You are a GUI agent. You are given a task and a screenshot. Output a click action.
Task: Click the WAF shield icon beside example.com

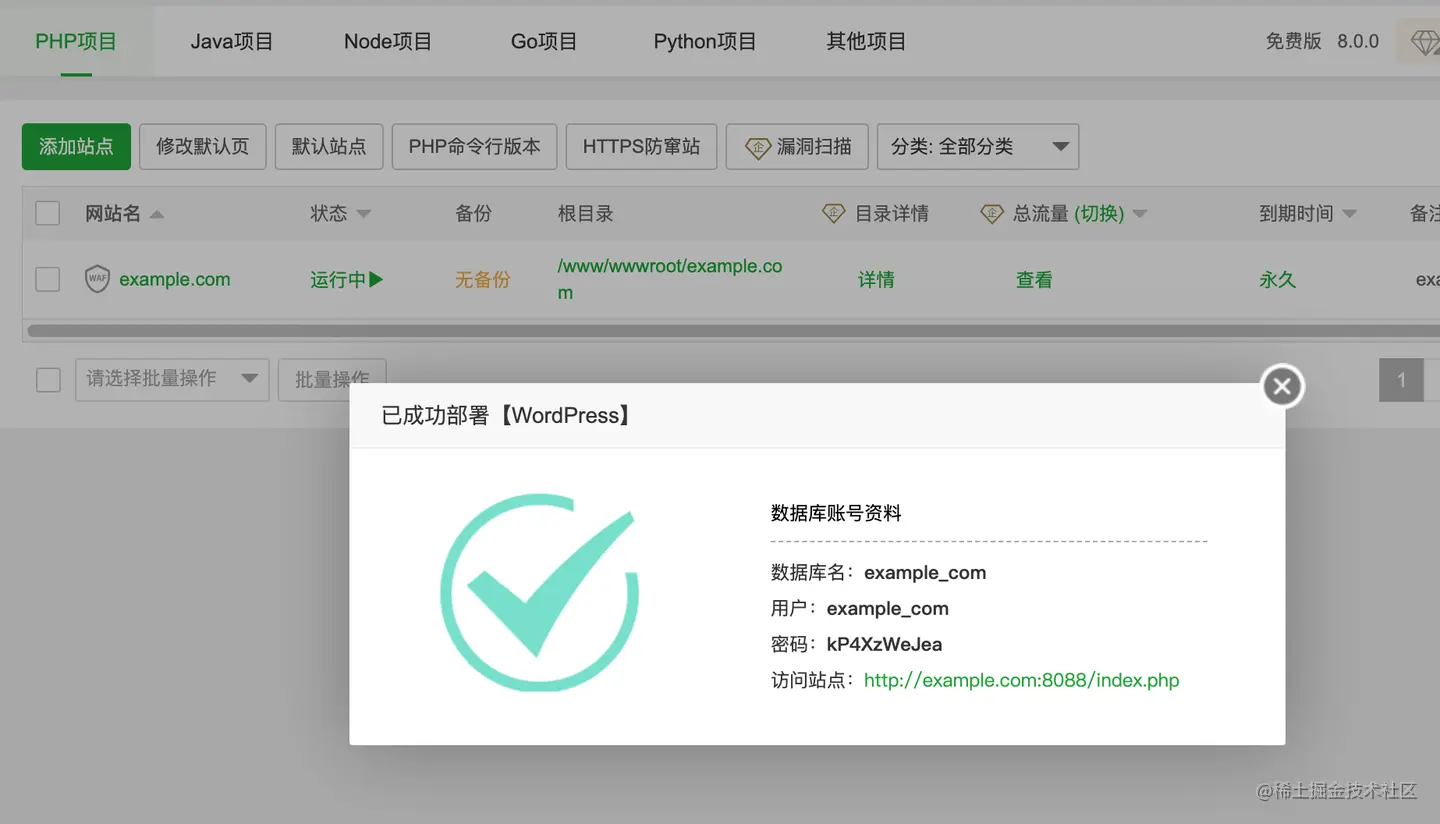97,279
